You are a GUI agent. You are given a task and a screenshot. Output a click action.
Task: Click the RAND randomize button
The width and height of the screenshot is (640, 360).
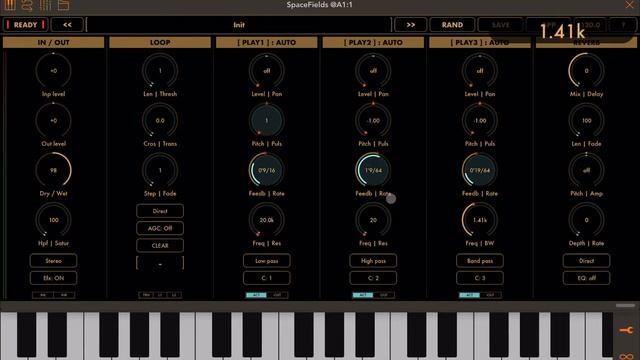(x=452, y=25)
